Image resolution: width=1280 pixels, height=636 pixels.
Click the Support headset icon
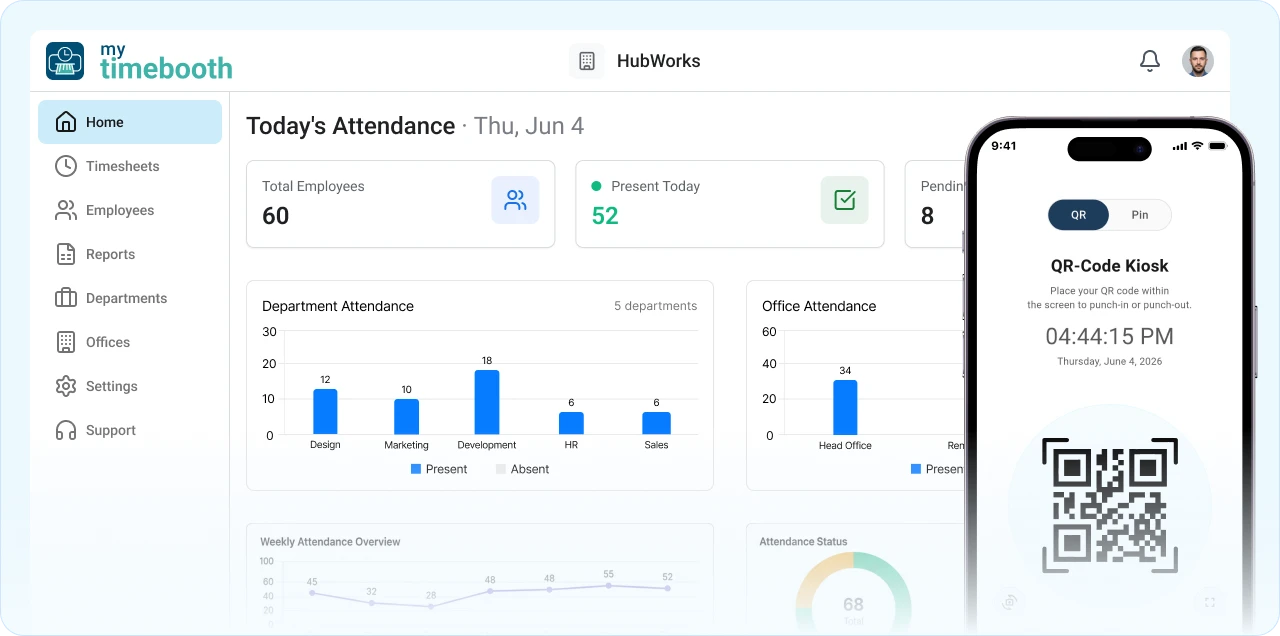point(66,430)
